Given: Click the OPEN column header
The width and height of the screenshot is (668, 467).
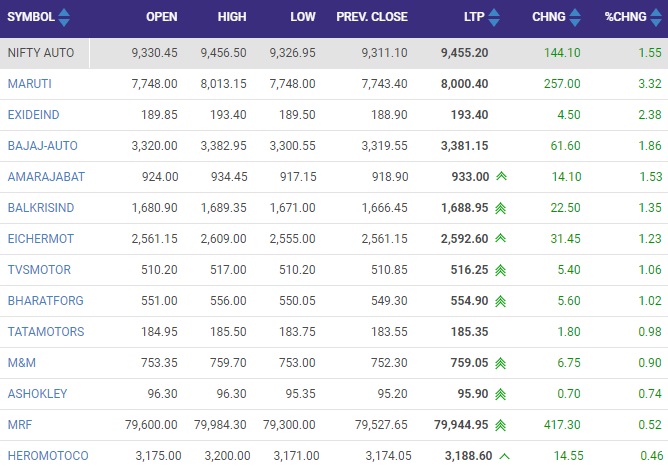Looking at the screenshot, I should [161, 17].
